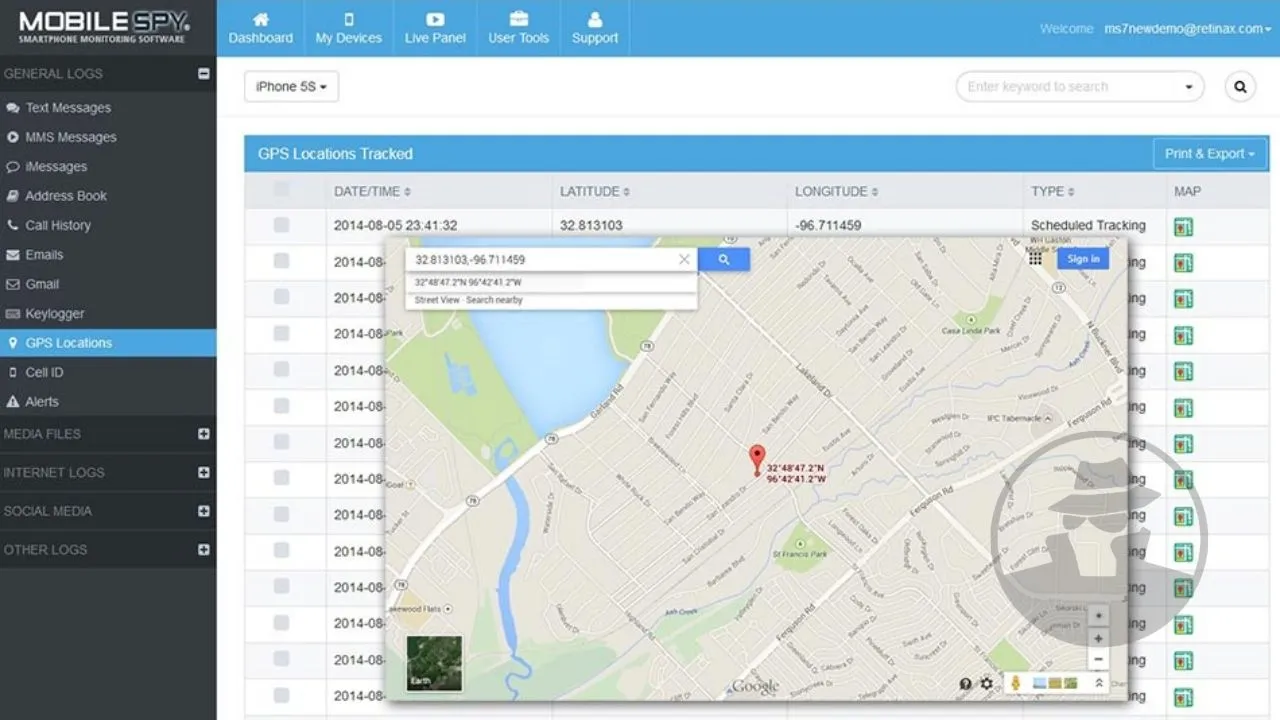
Task: Click the MobileSpy logo
Action: coord(103,26)
